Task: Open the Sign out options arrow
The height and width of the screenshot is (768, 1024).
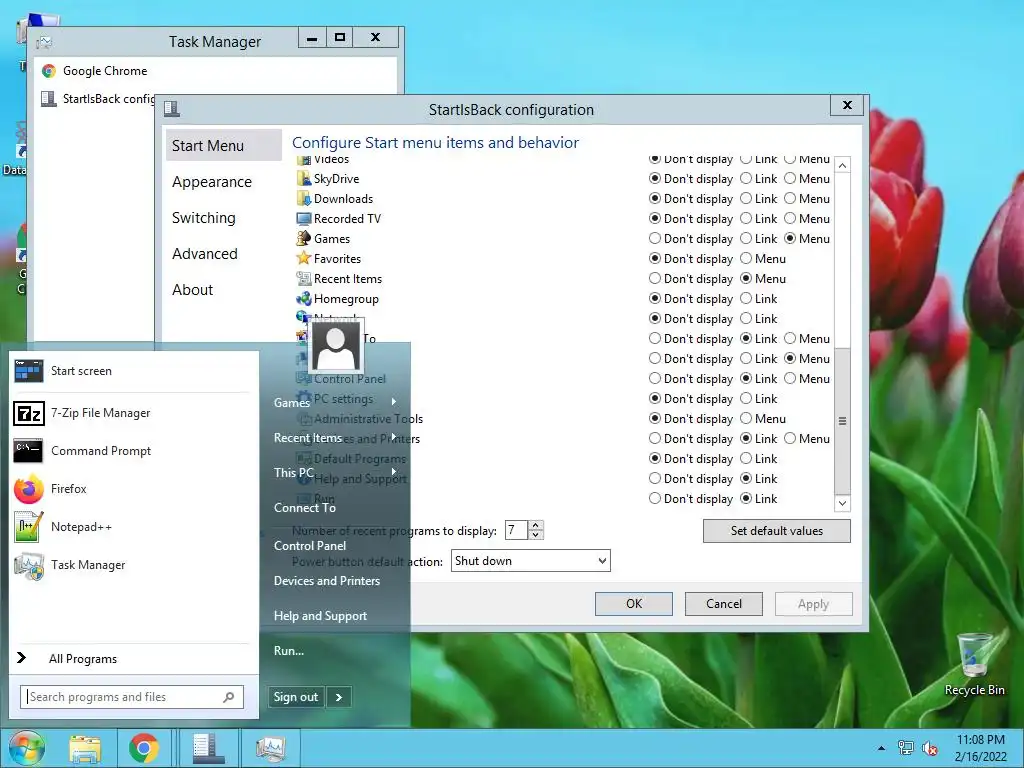Action: tap(339, 697)
